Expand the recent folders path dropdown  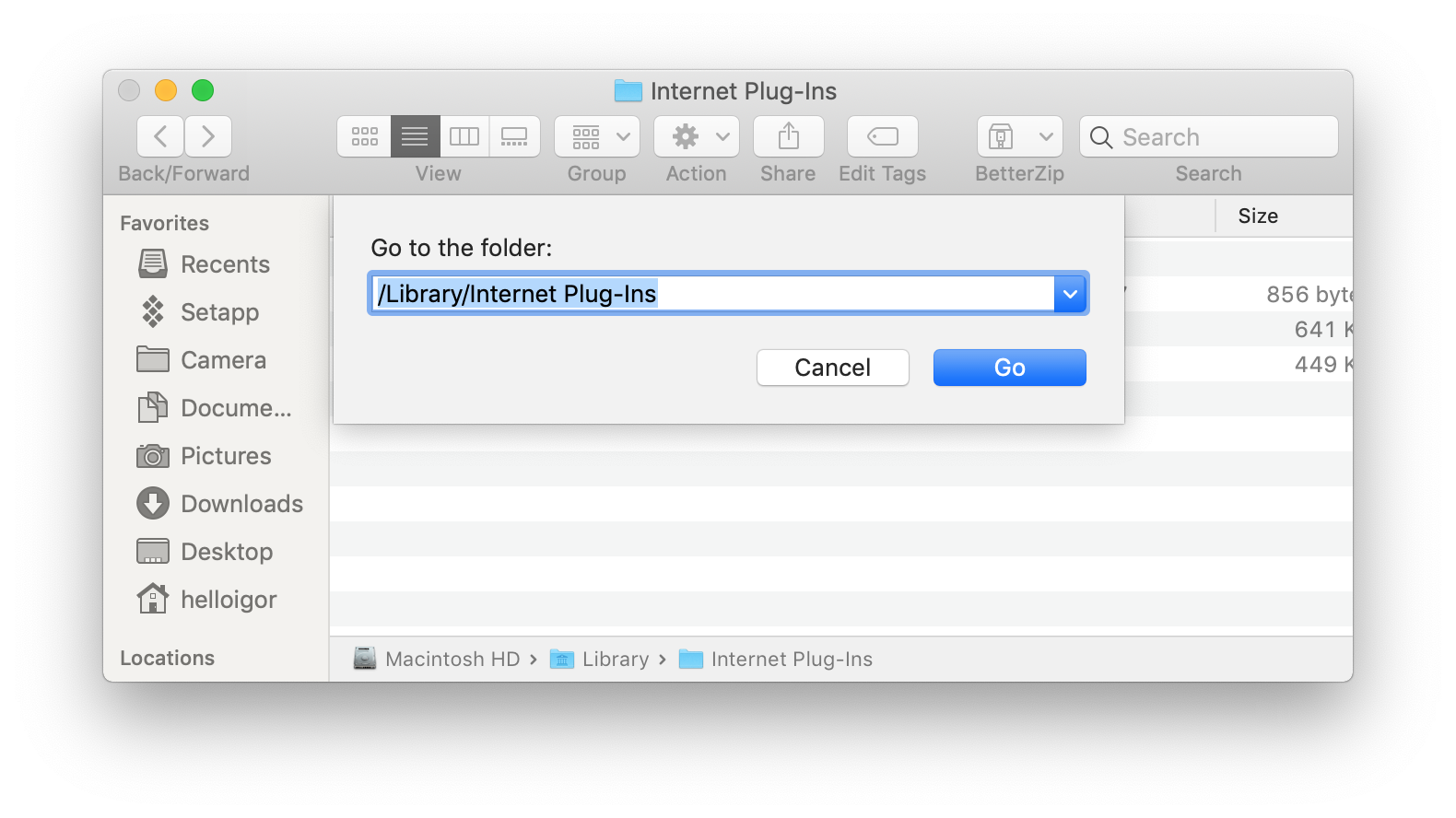pos(1070,294)
